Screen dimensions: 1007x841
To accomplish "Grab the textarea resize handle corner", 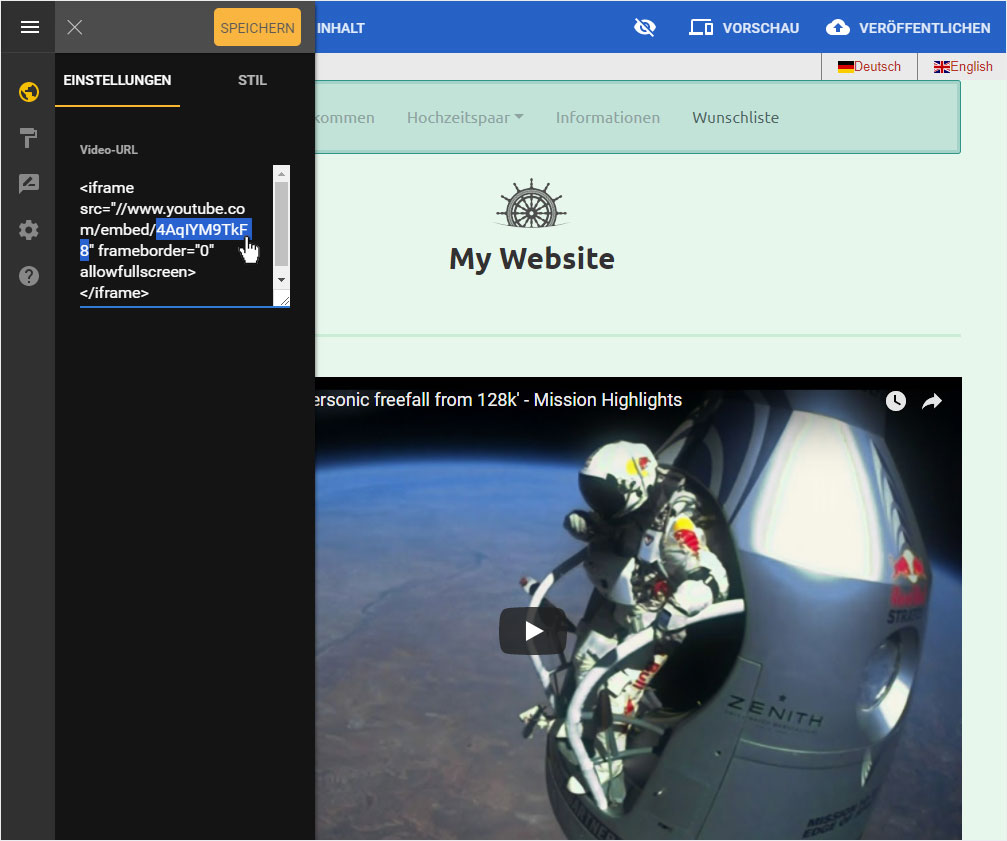I will [284, 300].
